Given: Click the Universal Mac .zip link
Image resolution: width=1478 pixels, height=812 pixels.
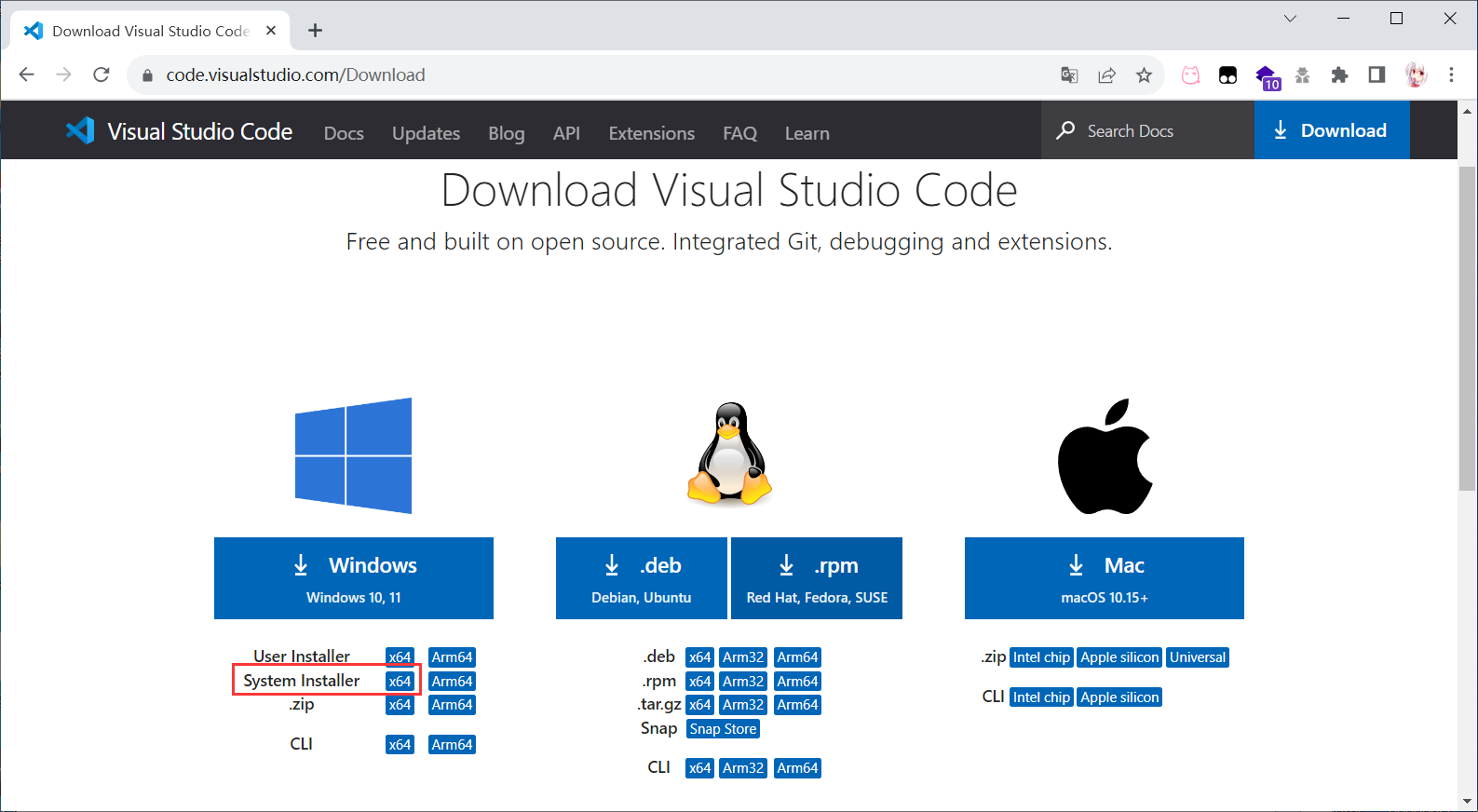Looking at the screenshot, I should click(1198, 657).
